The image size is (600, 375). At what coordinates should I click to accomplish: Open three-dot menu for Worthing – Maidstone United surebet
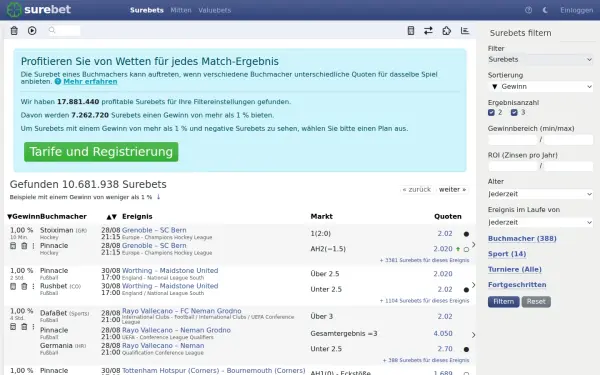tap(33, 286)
